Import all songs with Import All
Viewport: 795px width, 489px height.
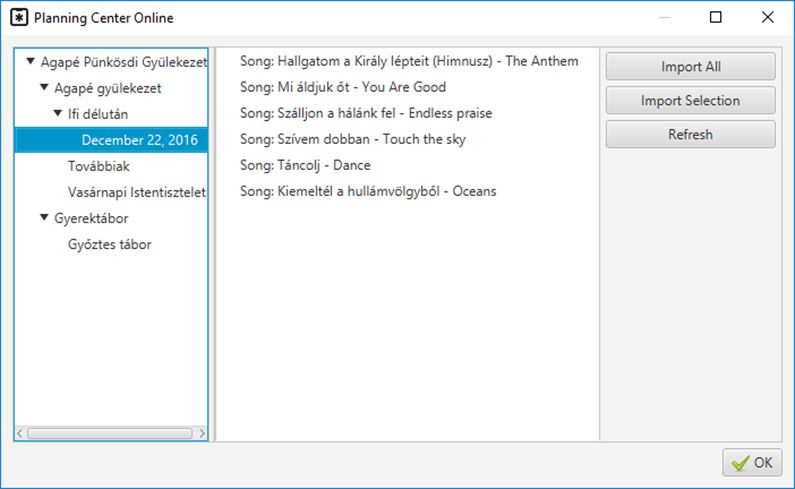pos(691,66)
